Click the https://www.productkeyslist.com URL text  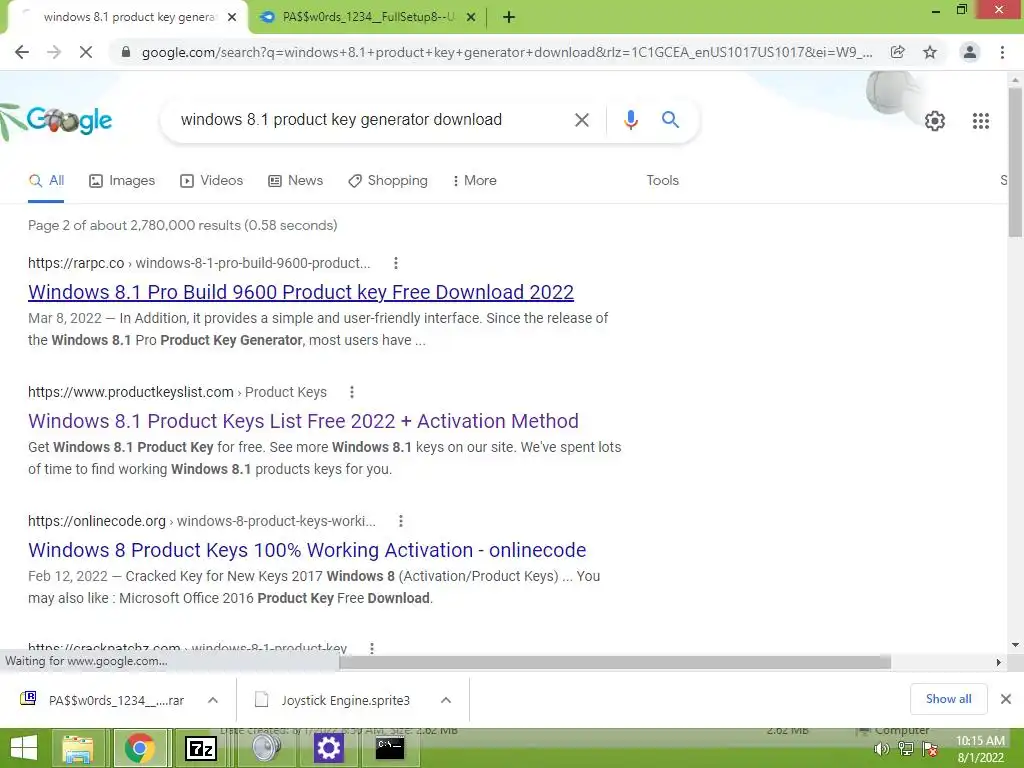pos(131,392)
